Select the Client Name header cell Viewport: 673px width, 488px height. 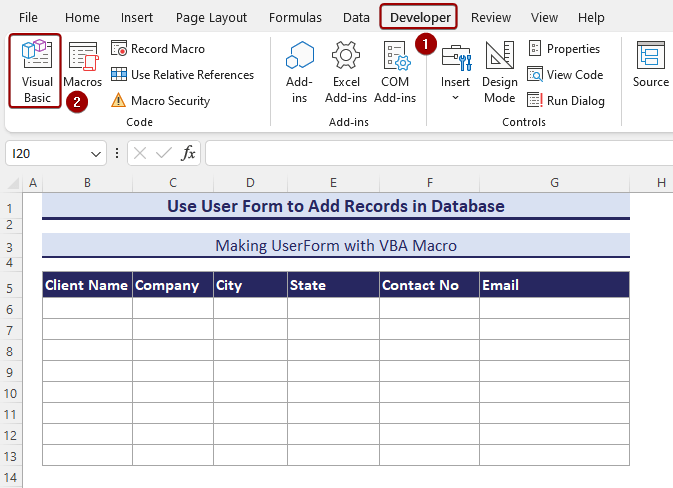tap(87, 285)
